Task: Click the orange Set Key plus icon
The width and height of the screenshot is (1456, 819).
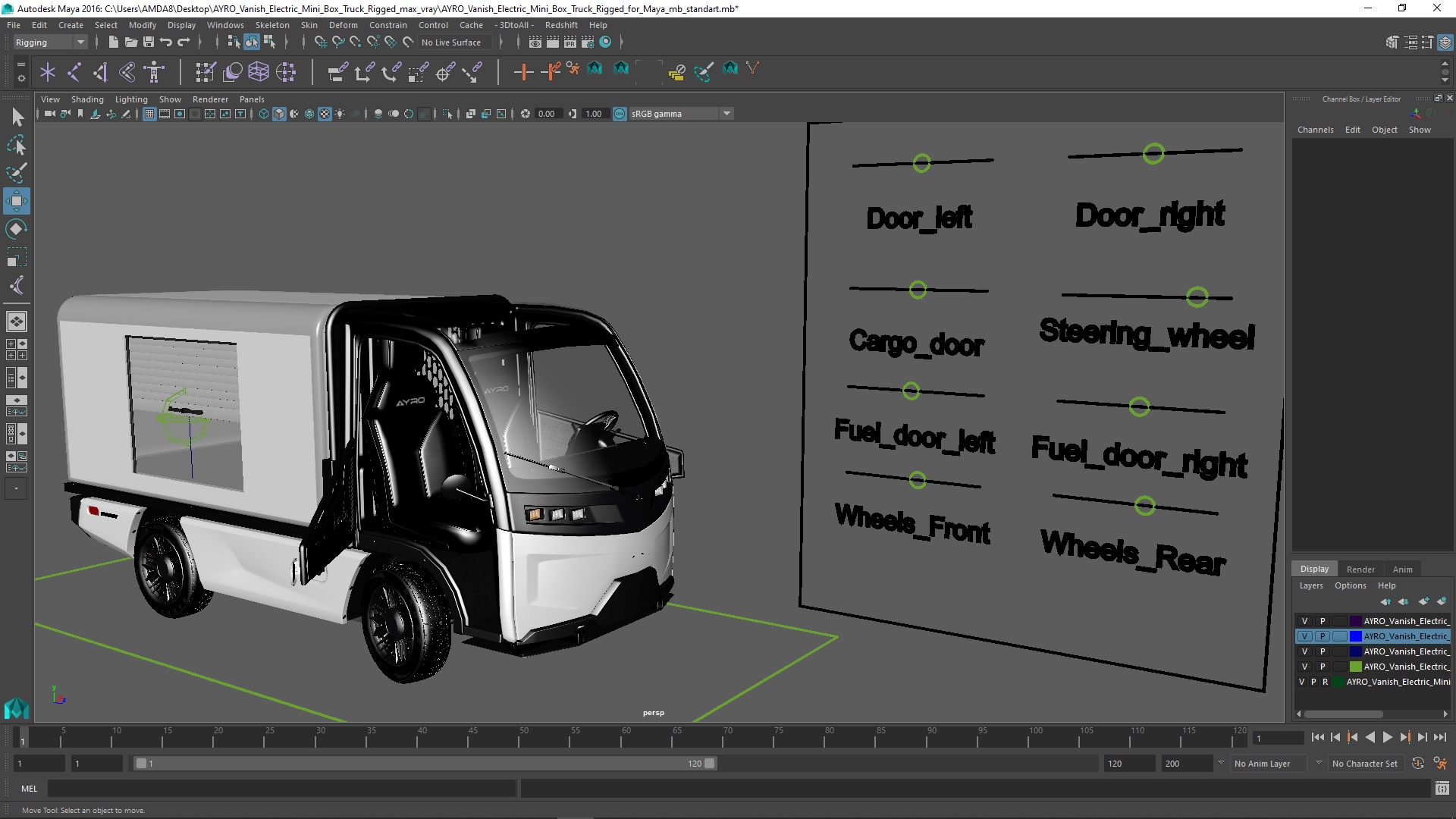Action: tap(522, 72)
